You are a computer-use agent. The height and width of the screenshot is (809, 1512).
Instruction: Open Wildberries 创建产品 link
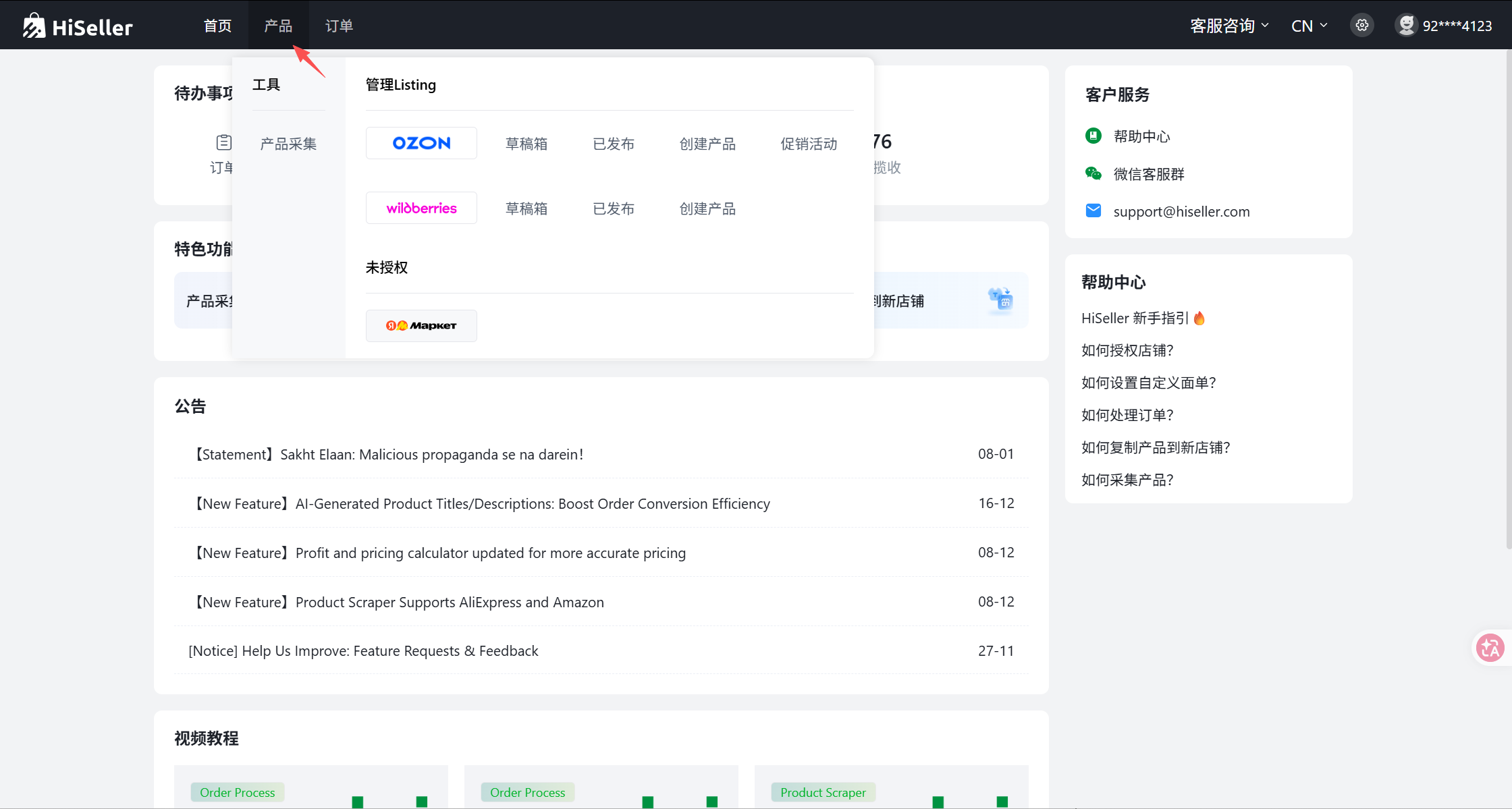[x=707, y=208]
